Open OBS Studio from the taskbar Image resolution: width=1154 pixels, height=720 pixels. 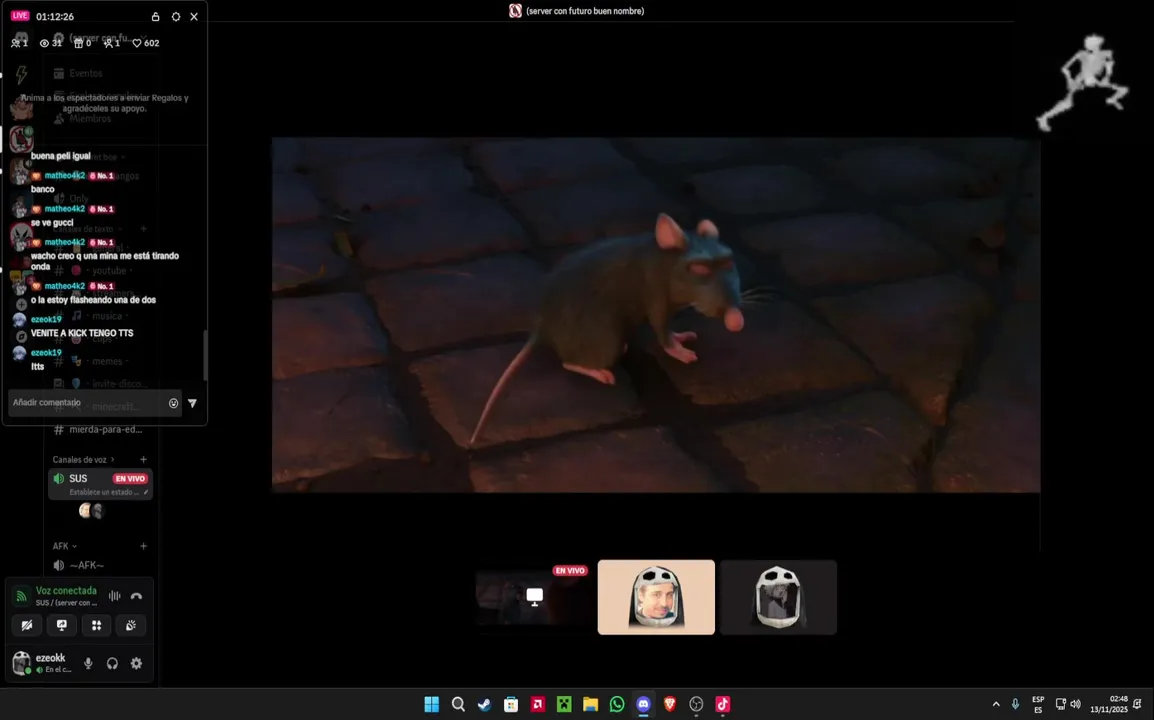pos(696,705)
